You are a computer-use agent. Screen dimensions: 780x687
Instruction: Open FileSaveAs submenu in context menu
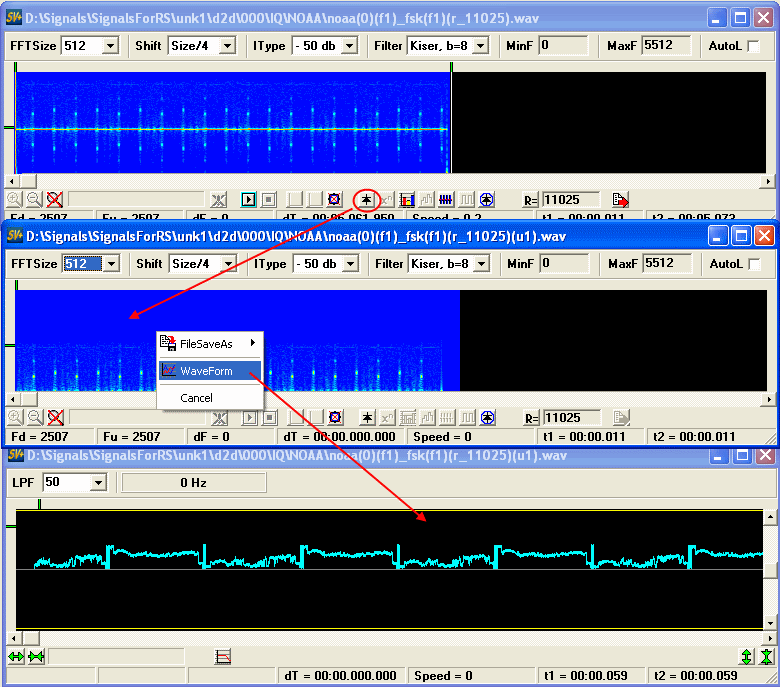click(x=206, y=344)
